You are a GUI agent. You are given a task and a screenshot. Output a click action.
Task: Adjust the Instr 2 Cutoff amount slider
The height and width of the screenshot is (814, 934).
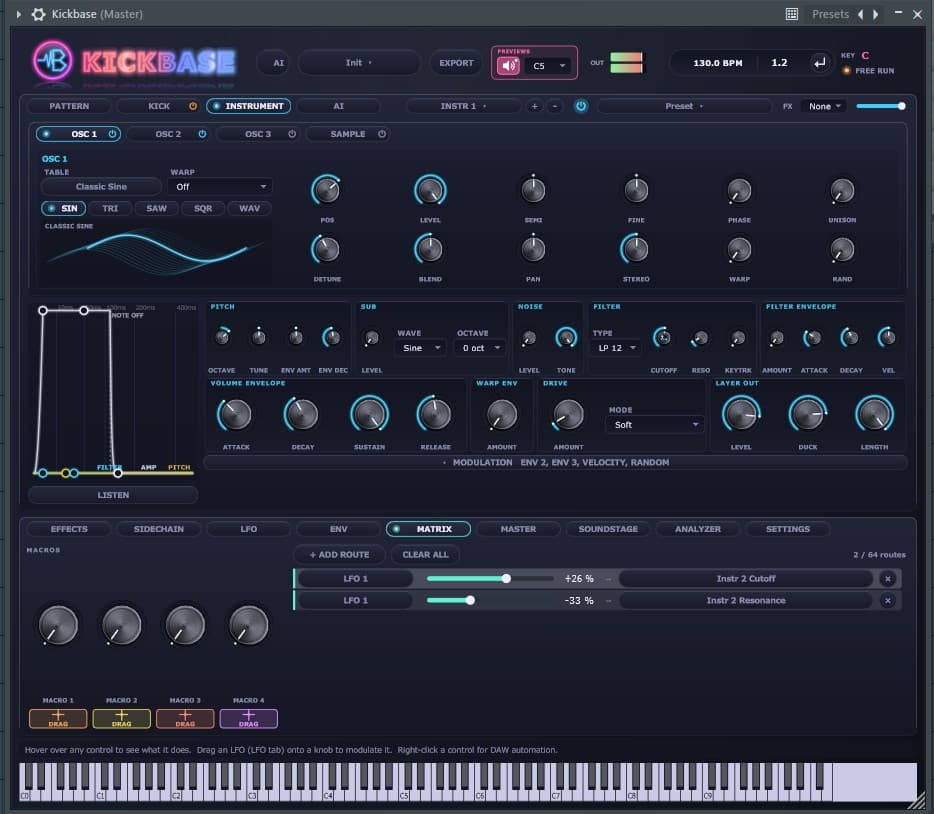pyautogui.click(x=490, y=578)
